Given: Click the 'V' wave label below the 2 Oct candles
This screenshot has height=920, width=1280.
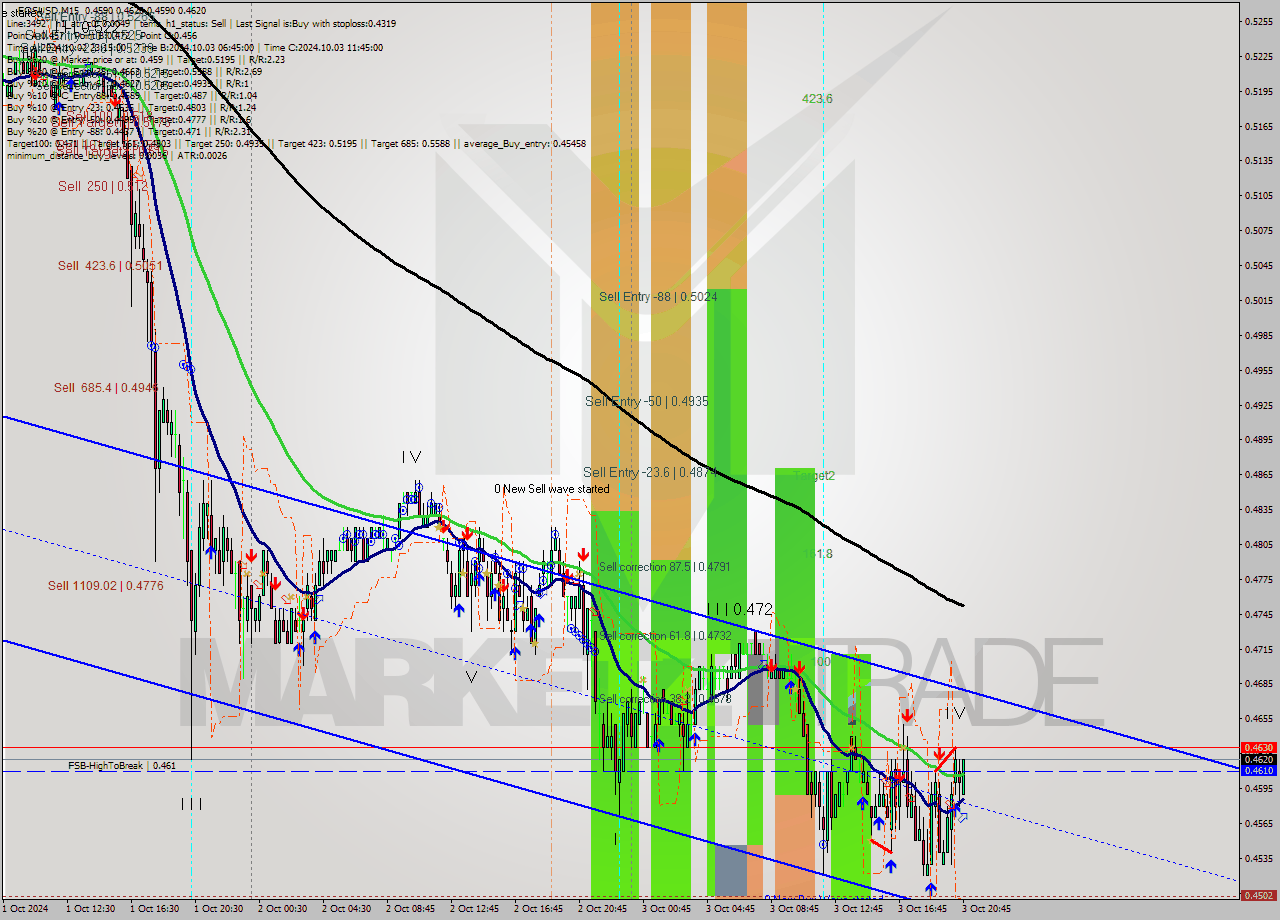Looking at the screenshot, I should click(x=471, y=677).
